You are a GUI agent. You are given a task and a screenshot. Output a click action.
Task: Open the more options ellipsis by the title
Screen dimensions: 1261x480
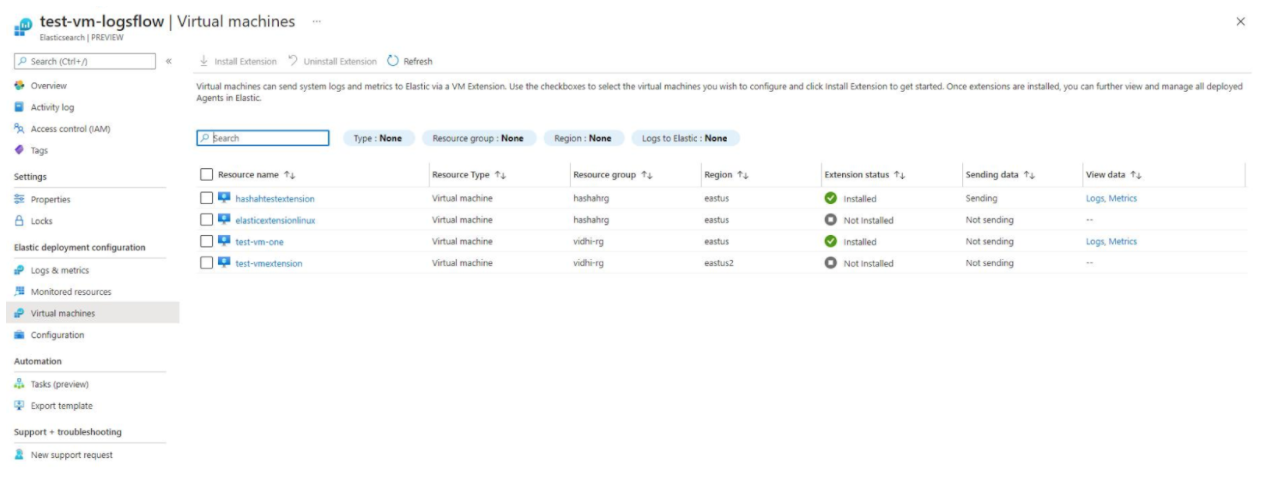coord(317,21)
